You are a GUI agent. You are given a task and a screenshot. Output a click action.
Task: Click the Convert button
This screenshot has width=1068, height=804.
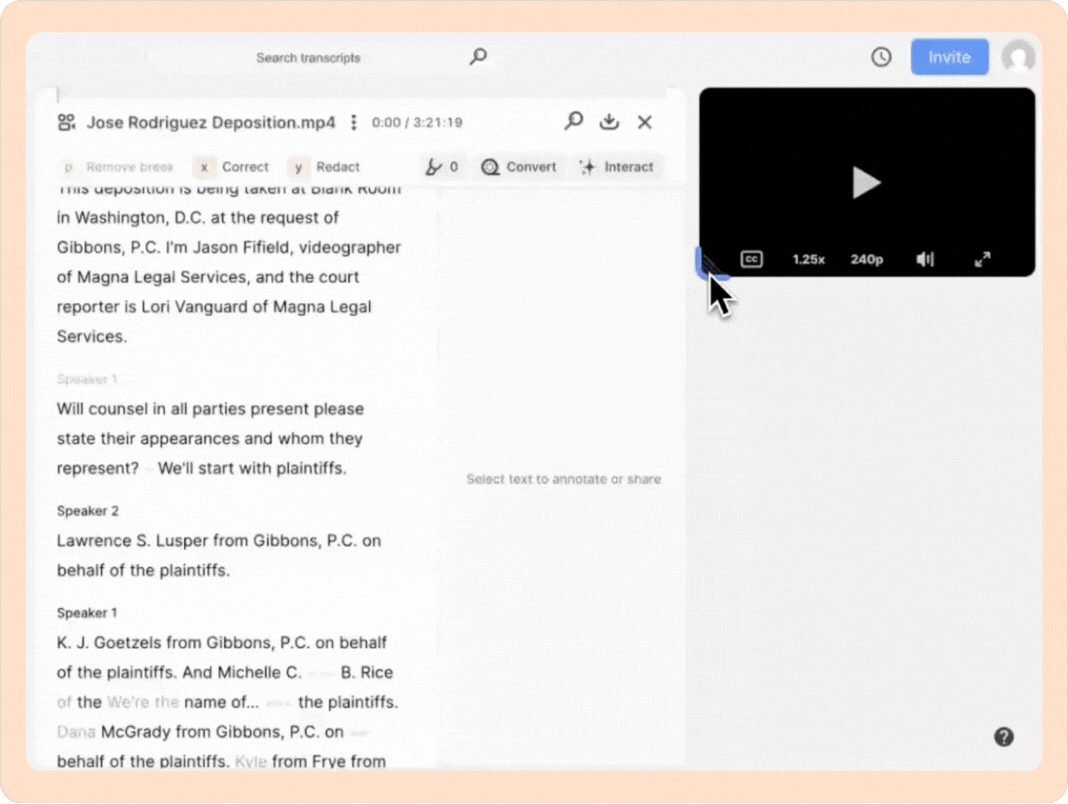point(519,167)
